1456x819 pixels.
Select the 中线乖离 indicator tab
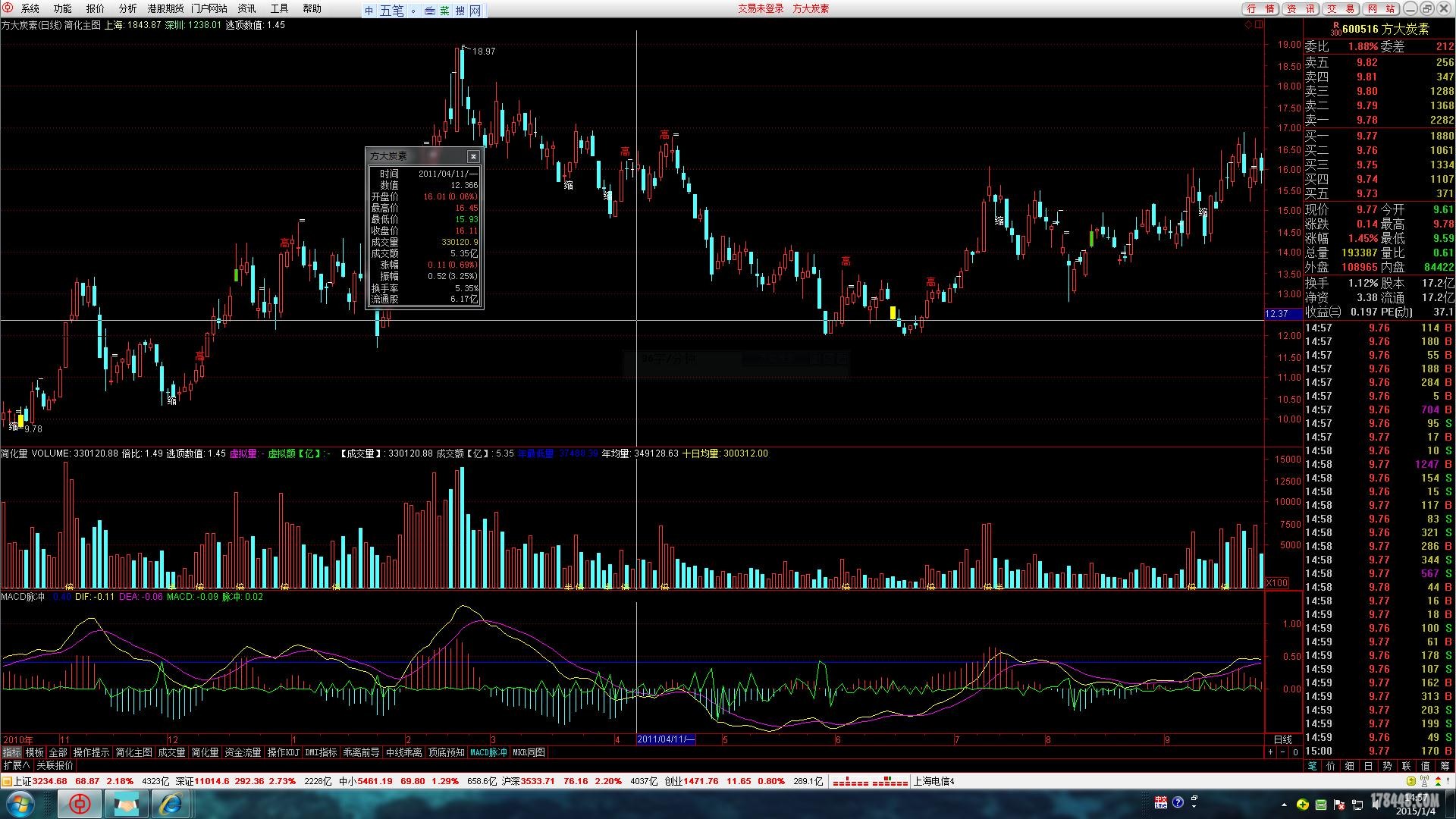click(x=404, y=752)
